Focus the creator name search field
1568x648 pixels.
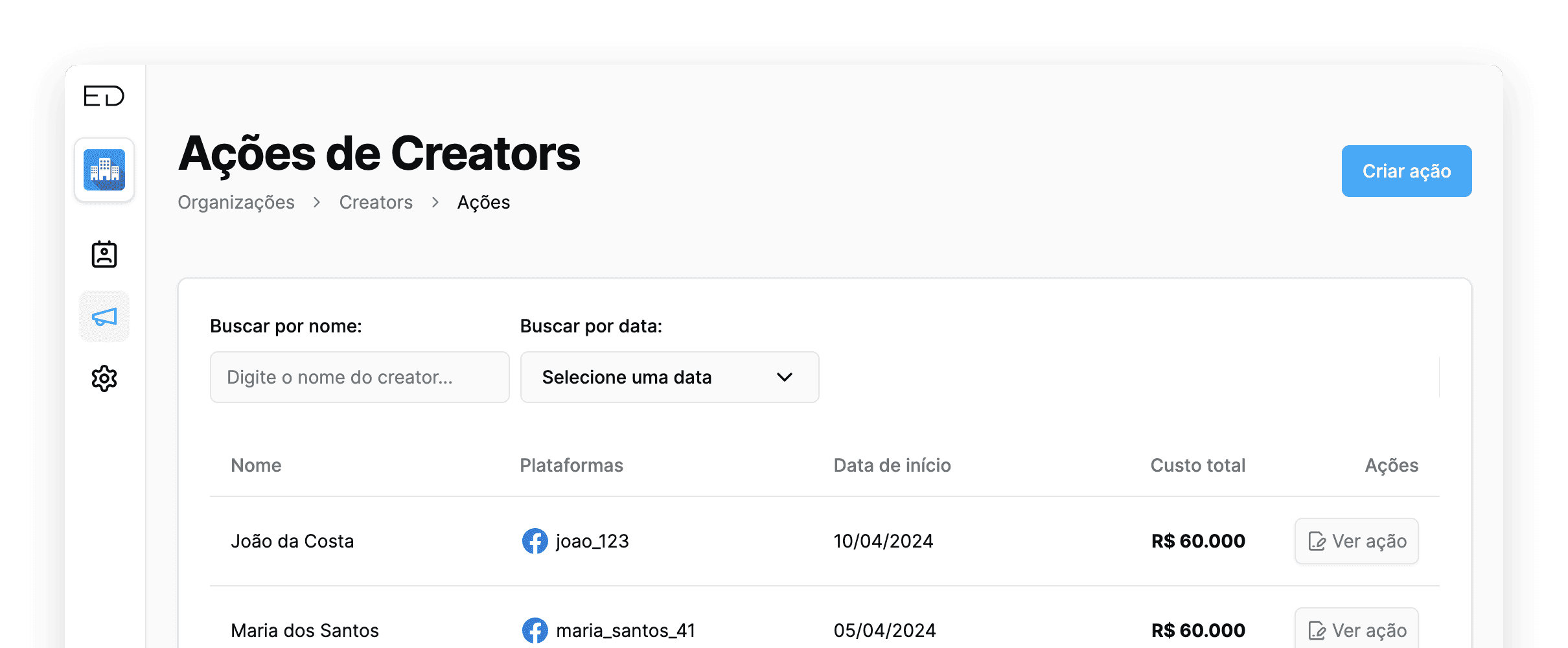point(360,377)
